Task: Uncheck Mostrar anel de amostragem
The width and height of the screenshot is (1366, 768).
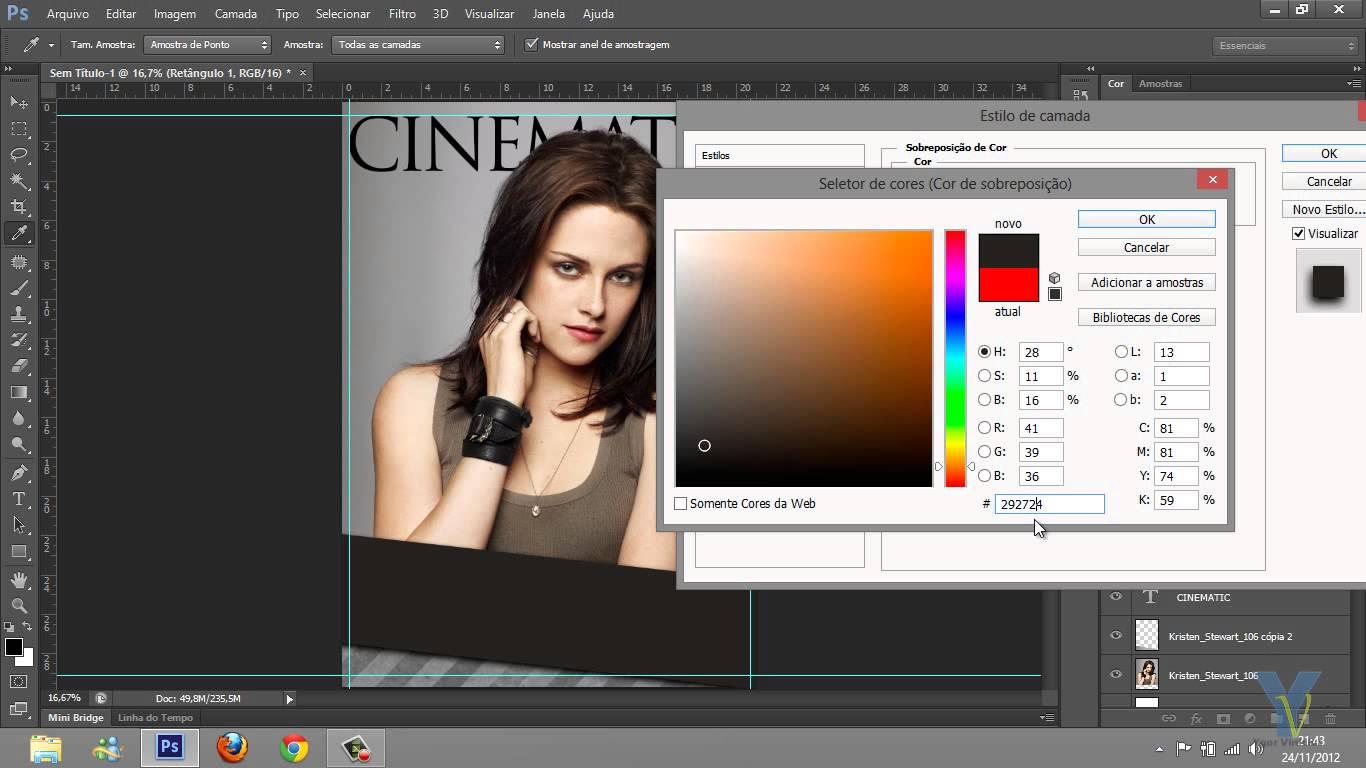Action: point(532,45)
